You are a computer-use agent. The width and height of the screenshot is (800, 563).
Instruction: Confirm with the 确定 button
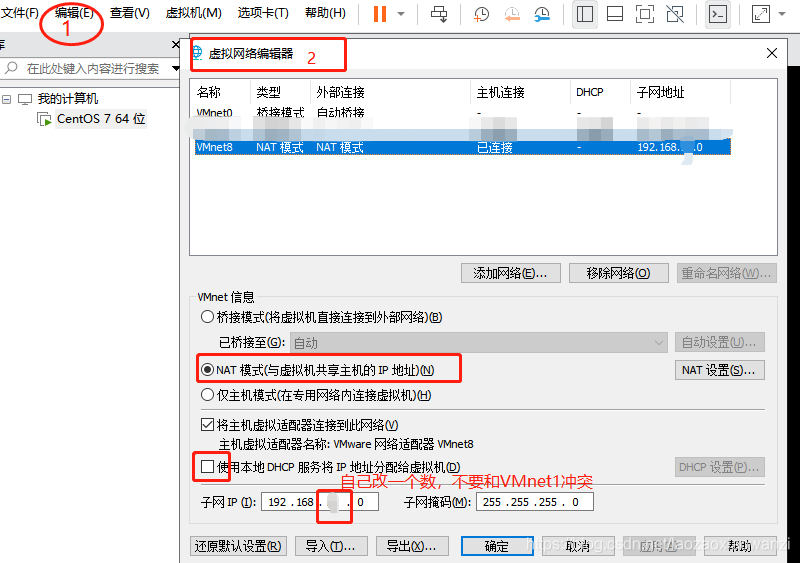tap(497, 546)
